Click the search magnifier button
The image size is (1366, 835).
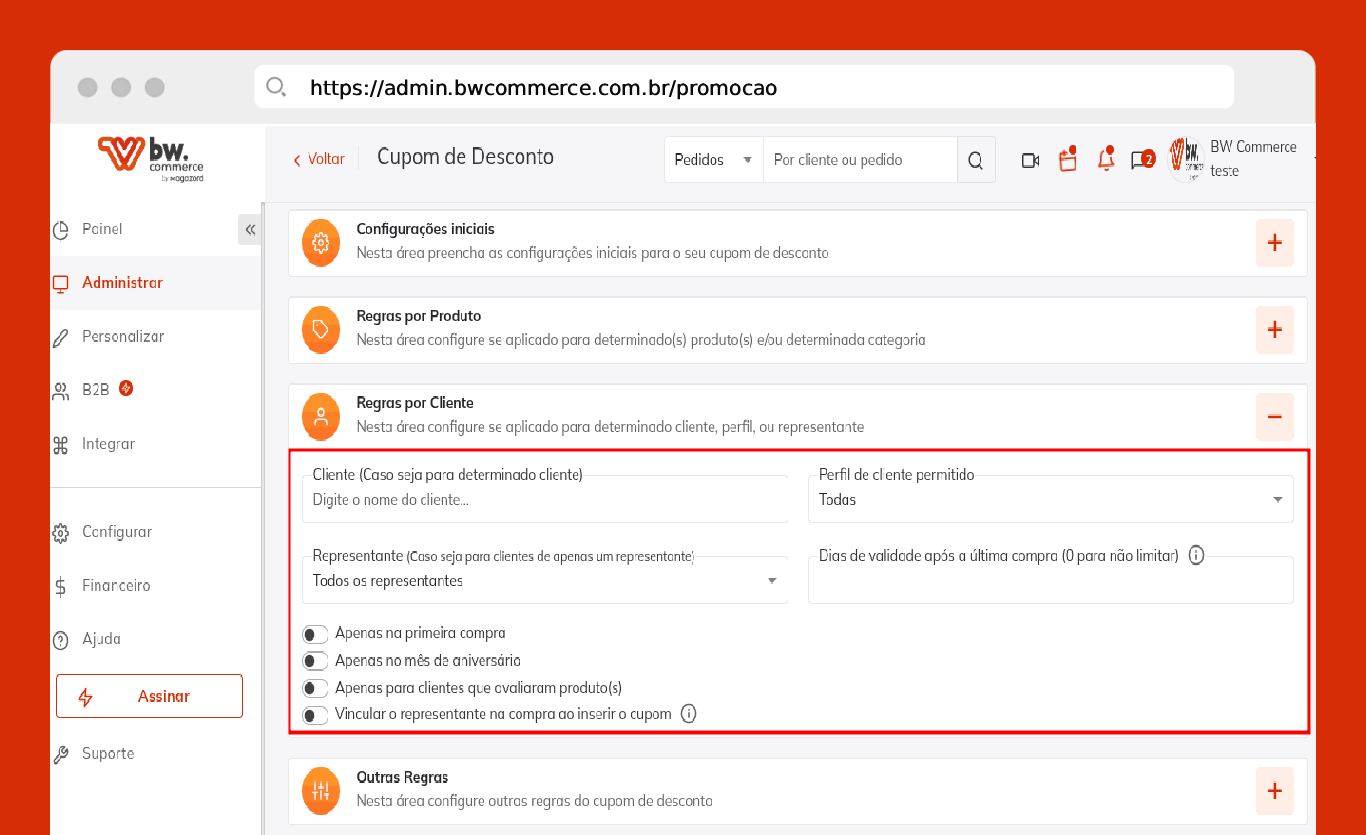pyautogui.click(x=976, y=160)
